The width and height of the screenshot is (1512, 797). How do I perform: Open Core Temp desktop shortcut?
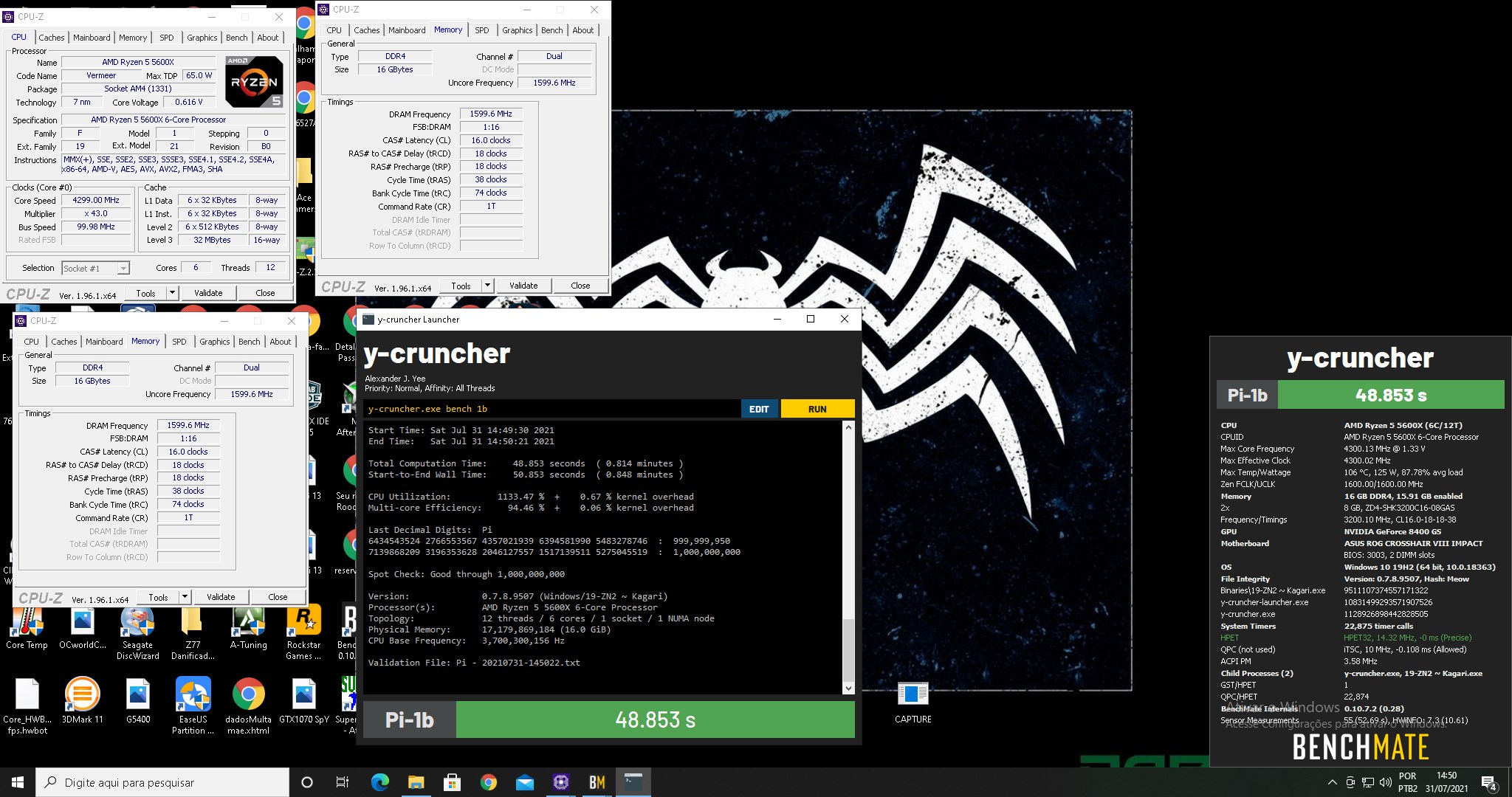click(x=27, y=628)
